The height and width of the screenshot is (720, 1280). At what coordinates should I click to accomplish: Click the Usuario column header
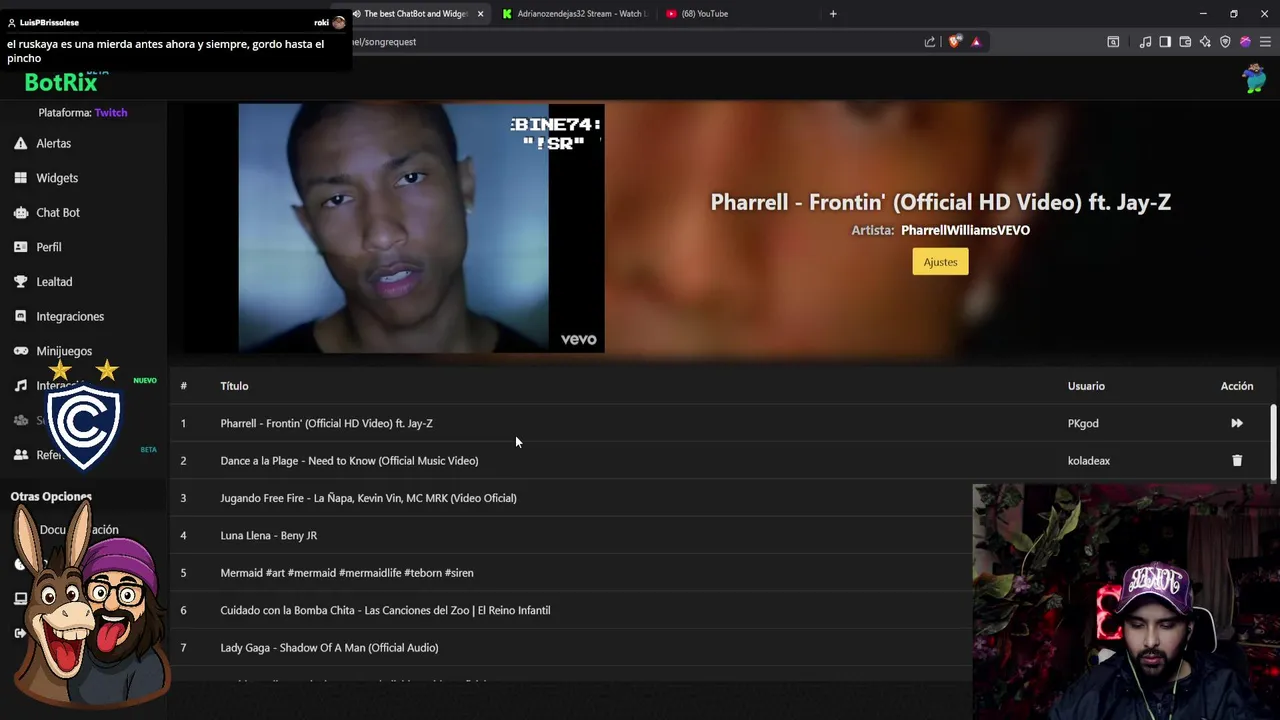pos(1086,386)
